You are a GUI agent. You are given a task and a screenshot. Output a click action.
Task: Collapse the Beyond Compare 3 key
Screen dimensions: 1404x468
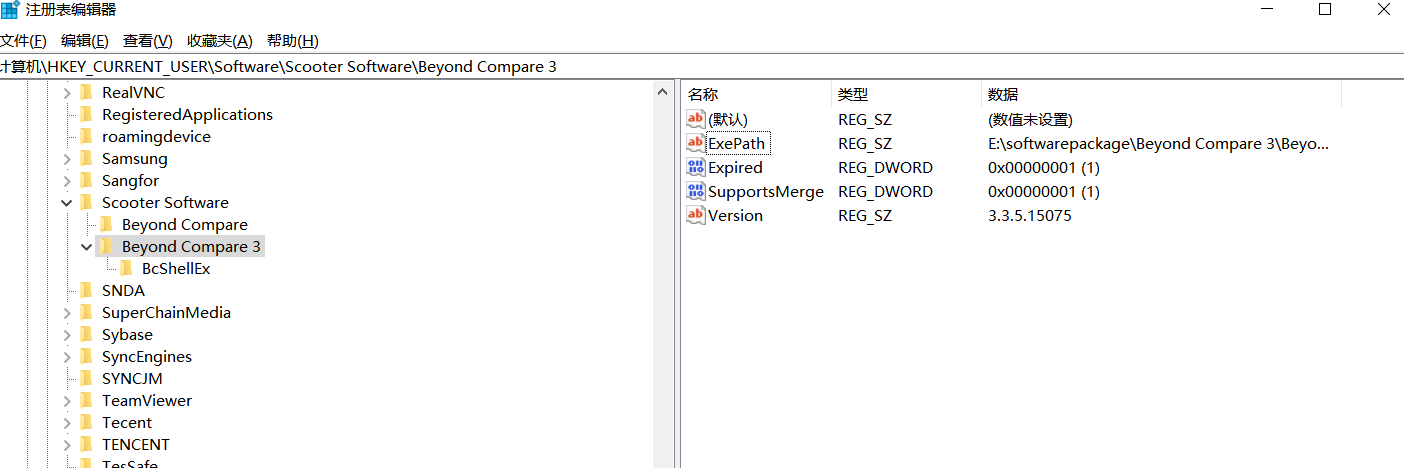coord(87,247)
